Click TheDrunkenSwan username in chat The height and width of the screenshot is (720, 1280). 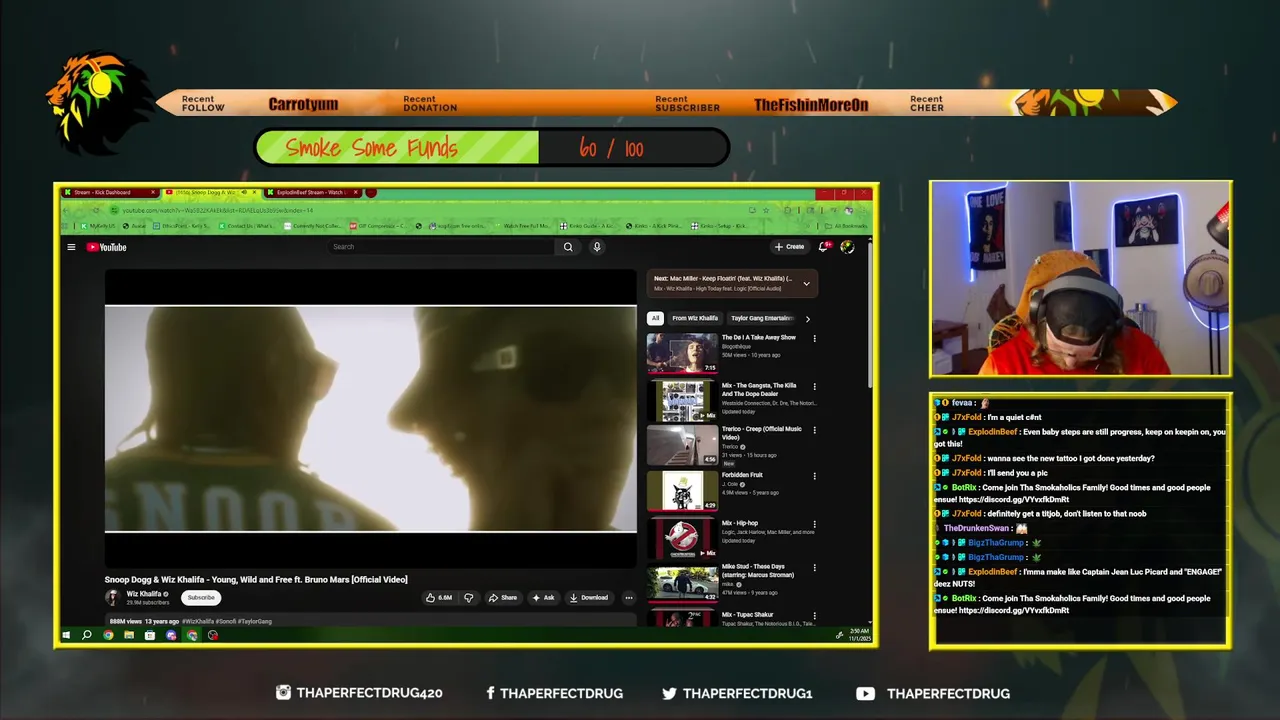coord(976,528)
